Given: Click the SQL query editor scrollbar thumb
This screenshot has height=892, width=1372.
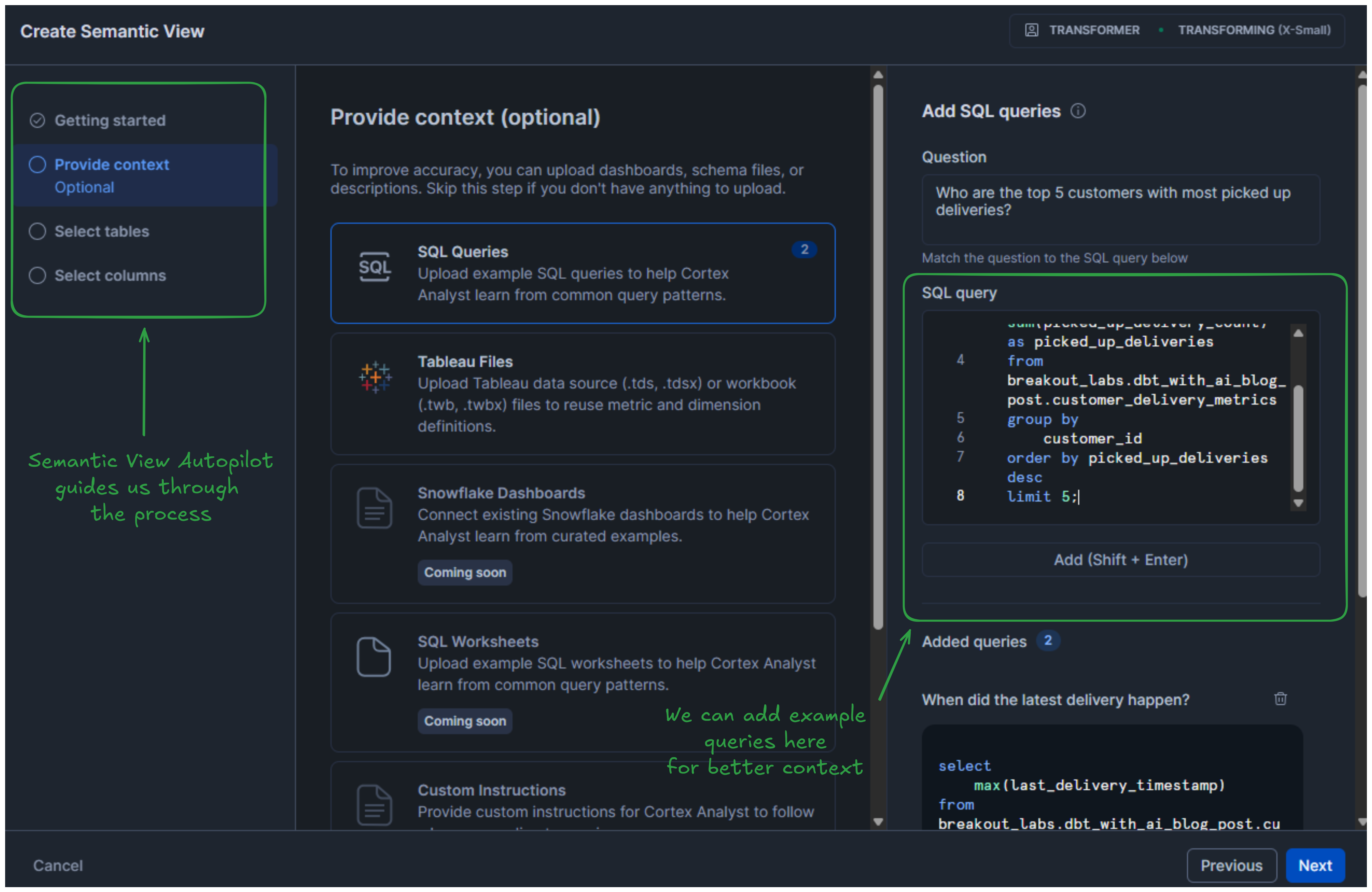Looking at the screenshot, I should pyautogui.click(x=1298, y=438).
